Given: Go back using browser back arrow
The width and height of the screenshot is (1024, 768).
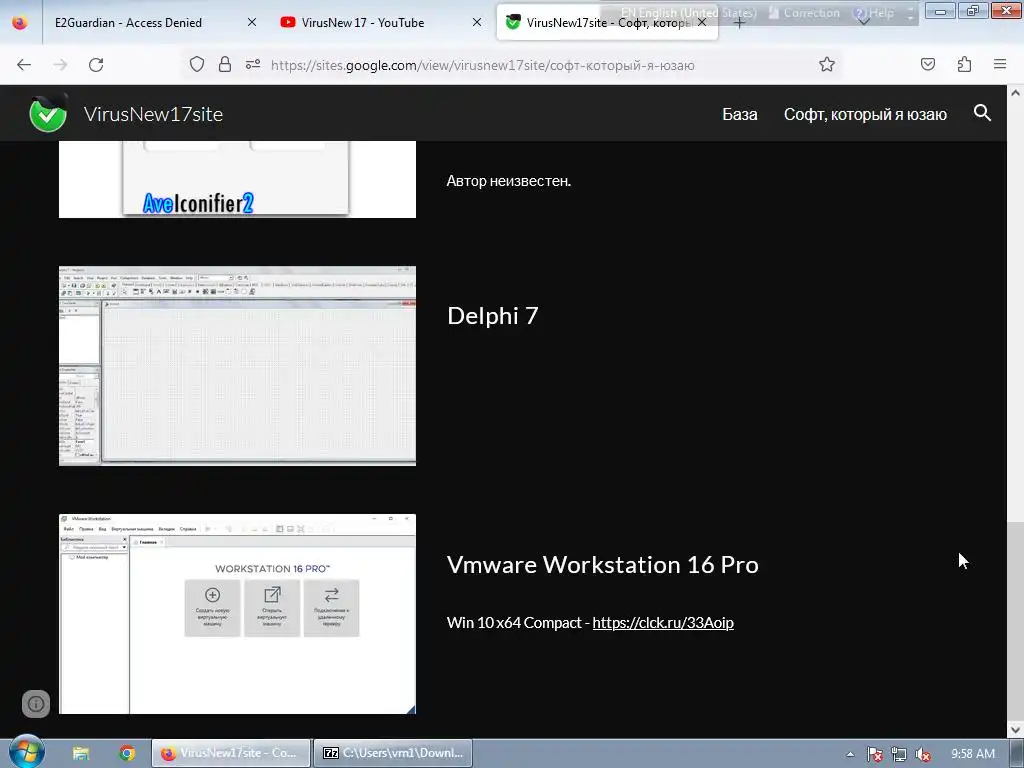Looking at the screenshot, I should (x=24, y=65).
